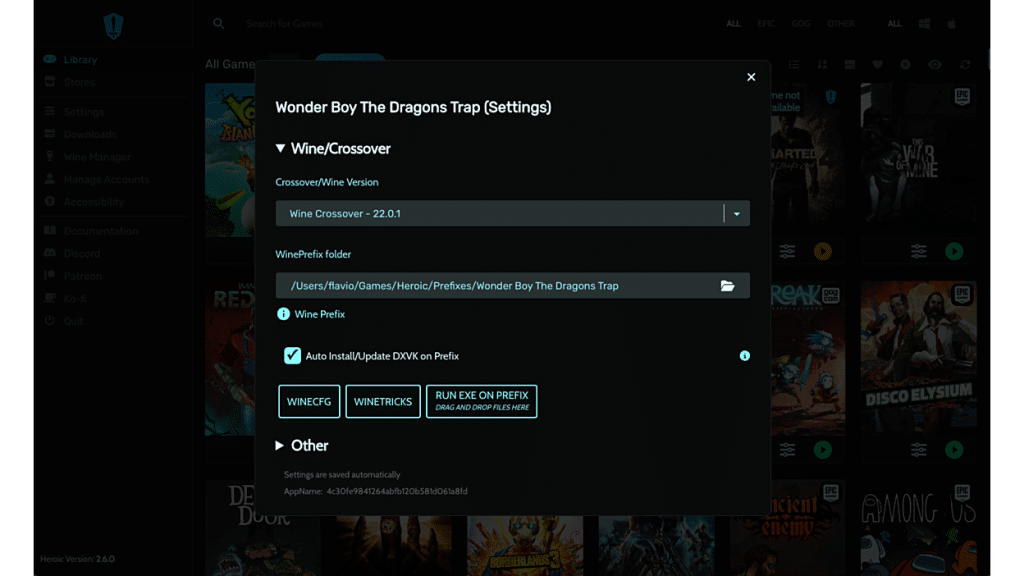Expand the Other settings section
The width and height of the screenshot is (1024, 576).
pyautogui.click(x=302, y=445)
